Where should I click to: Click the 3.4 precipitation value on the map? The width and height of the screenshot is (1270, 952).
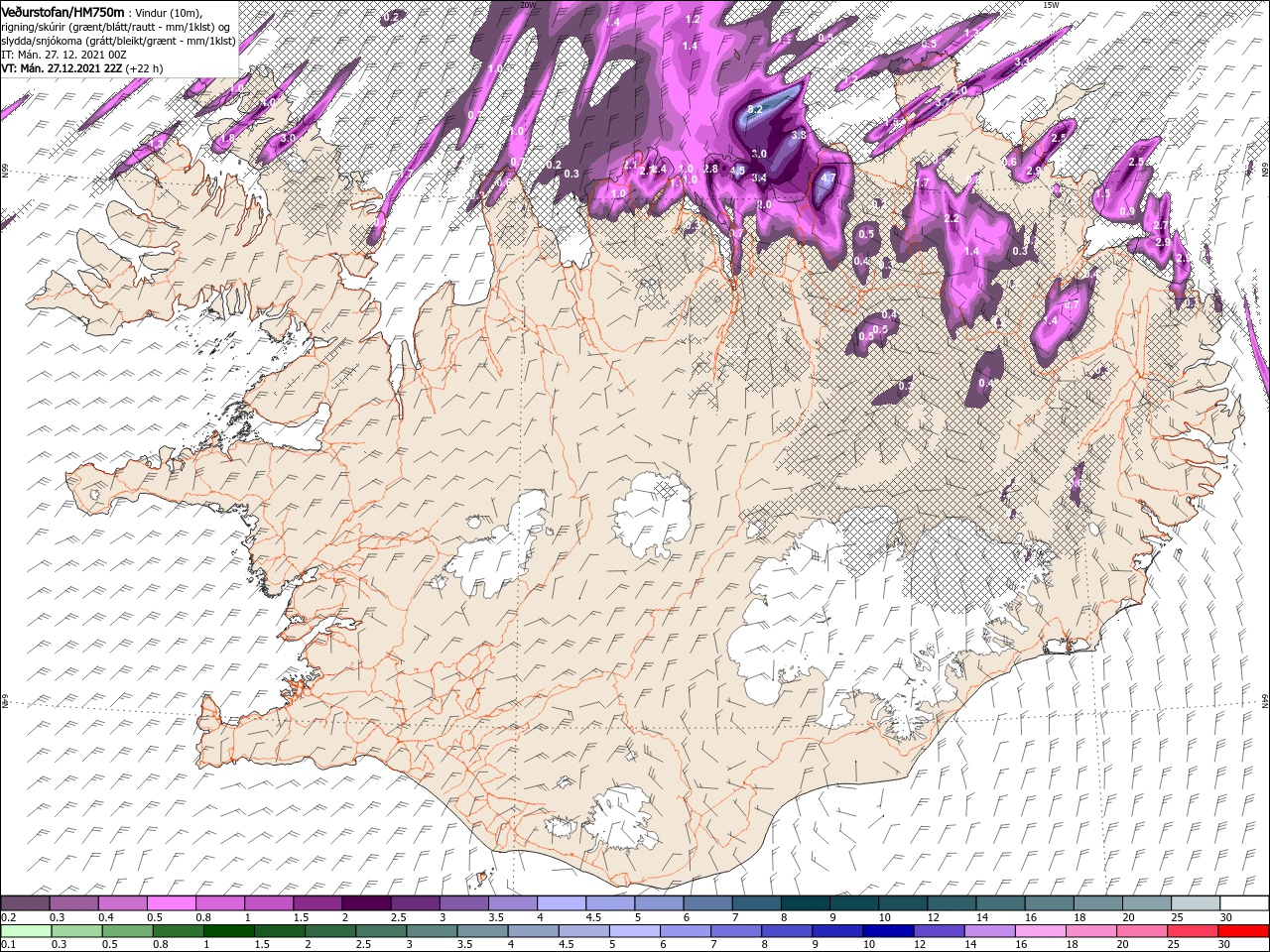pos(759,178)
